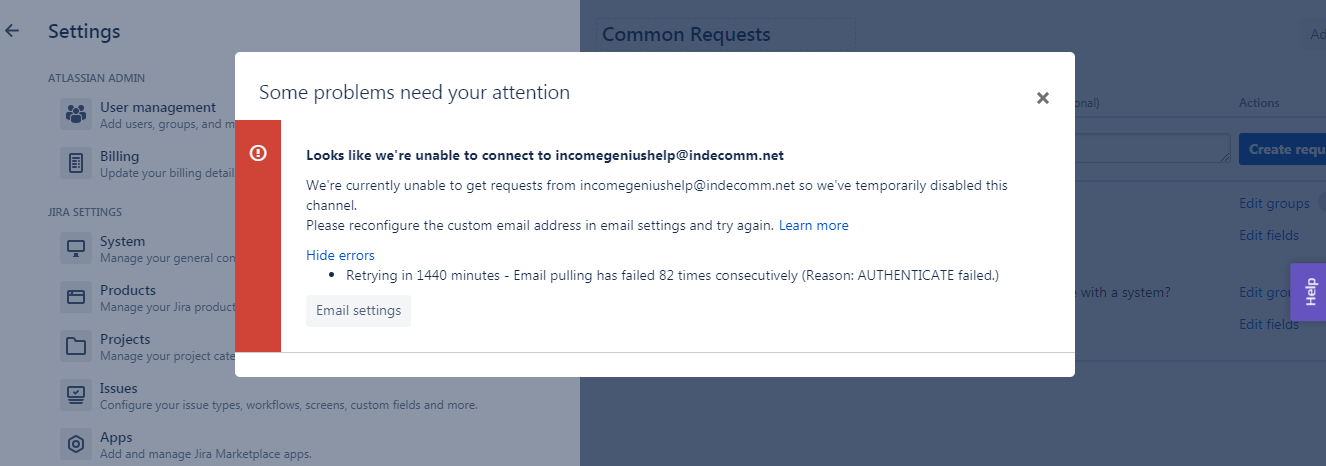This screenshot has width=1326, height=466.
Task: Open the Learn more link
Action: (x=814, y=225)
